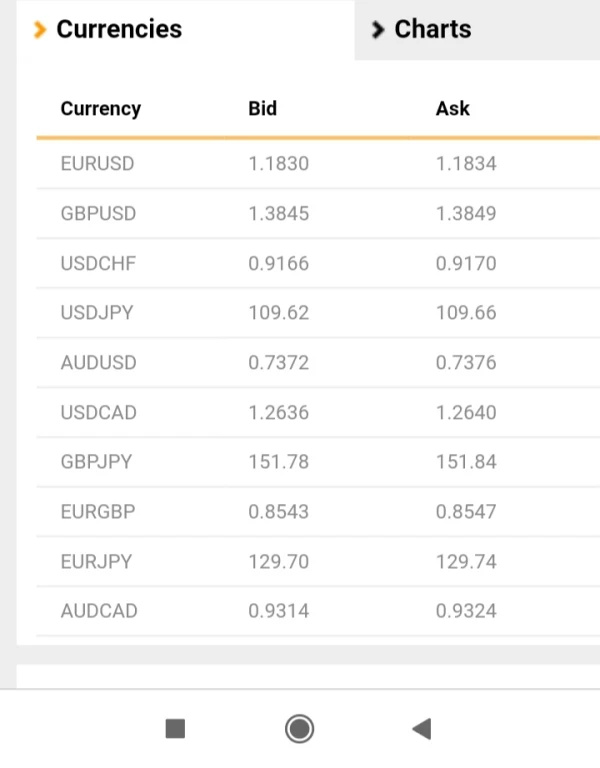Click the black chevron beside Charts
The height and width of the screenshot is (768, 600).
point(377,30)
